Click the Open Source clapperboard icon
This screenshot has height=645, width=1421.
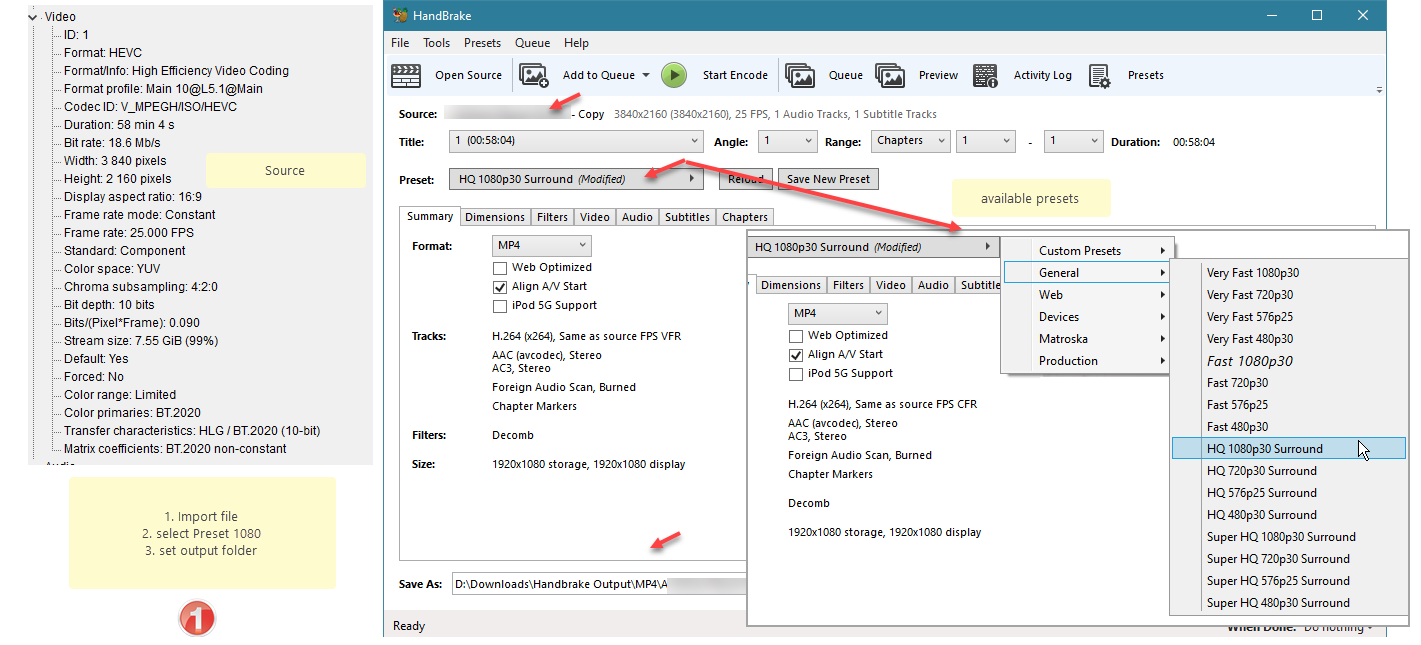405,75
